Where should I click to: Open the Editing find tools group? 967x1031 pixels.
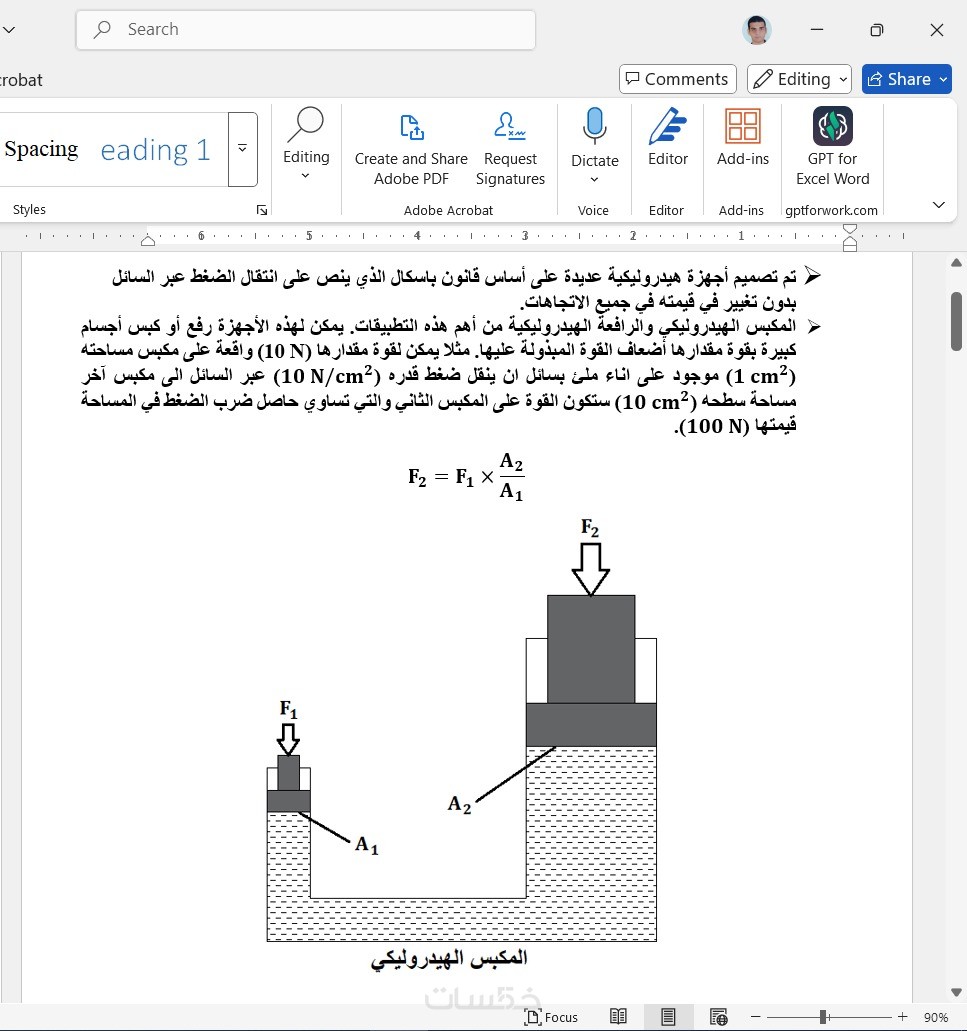pyautogui.click(x=306, y=145)
